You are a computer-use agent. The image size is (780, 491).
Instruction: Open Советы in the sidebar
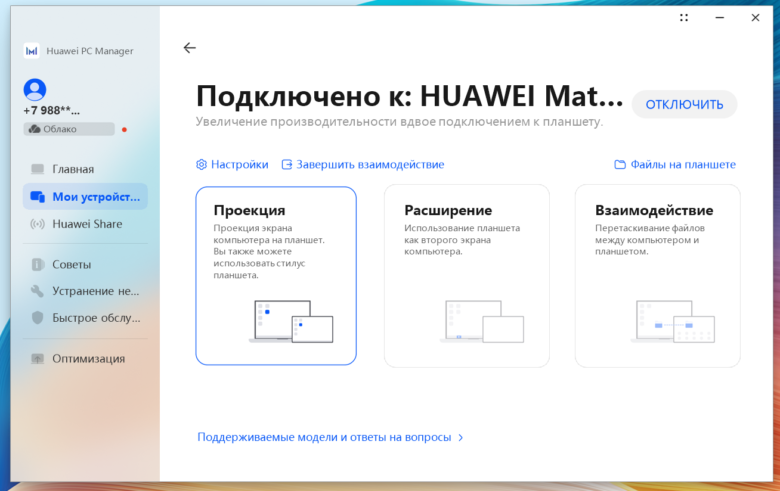click(x=85, y=265)
